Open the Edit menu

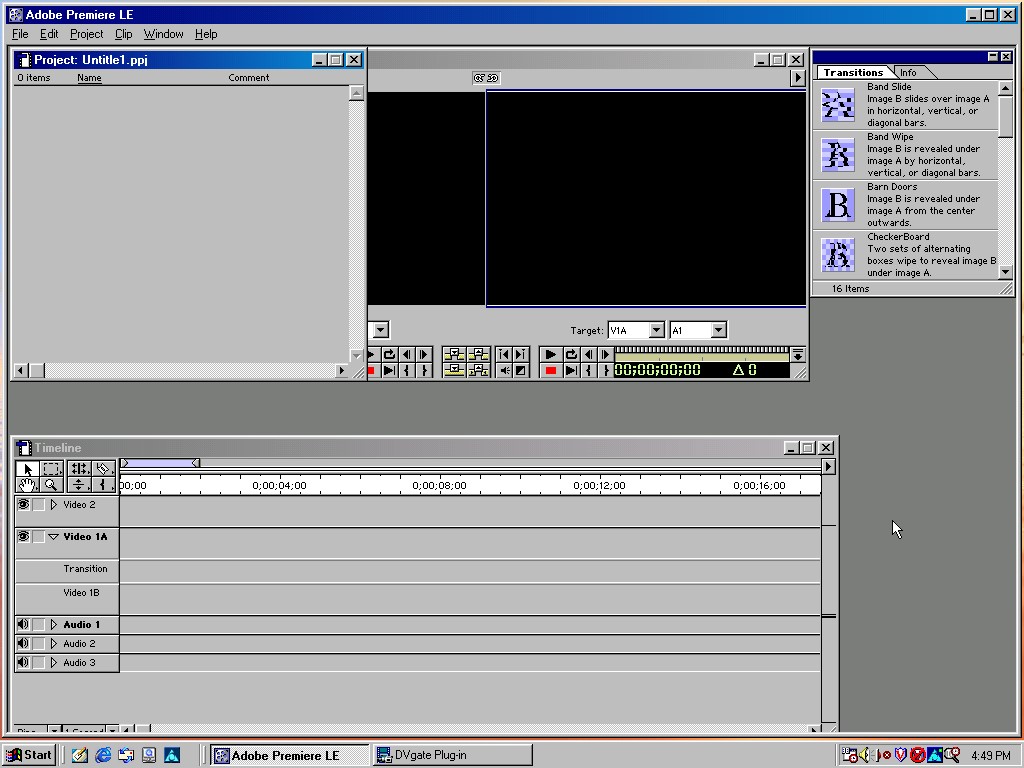49,34
